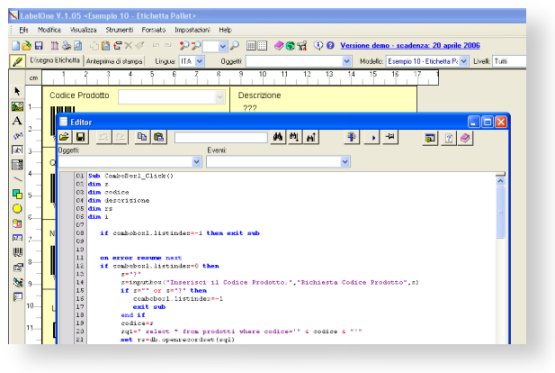This screenshot has width=555, height=373.
Task: Open the Oggetti dropdown in Editor
Action: click(x=196, y=162)
